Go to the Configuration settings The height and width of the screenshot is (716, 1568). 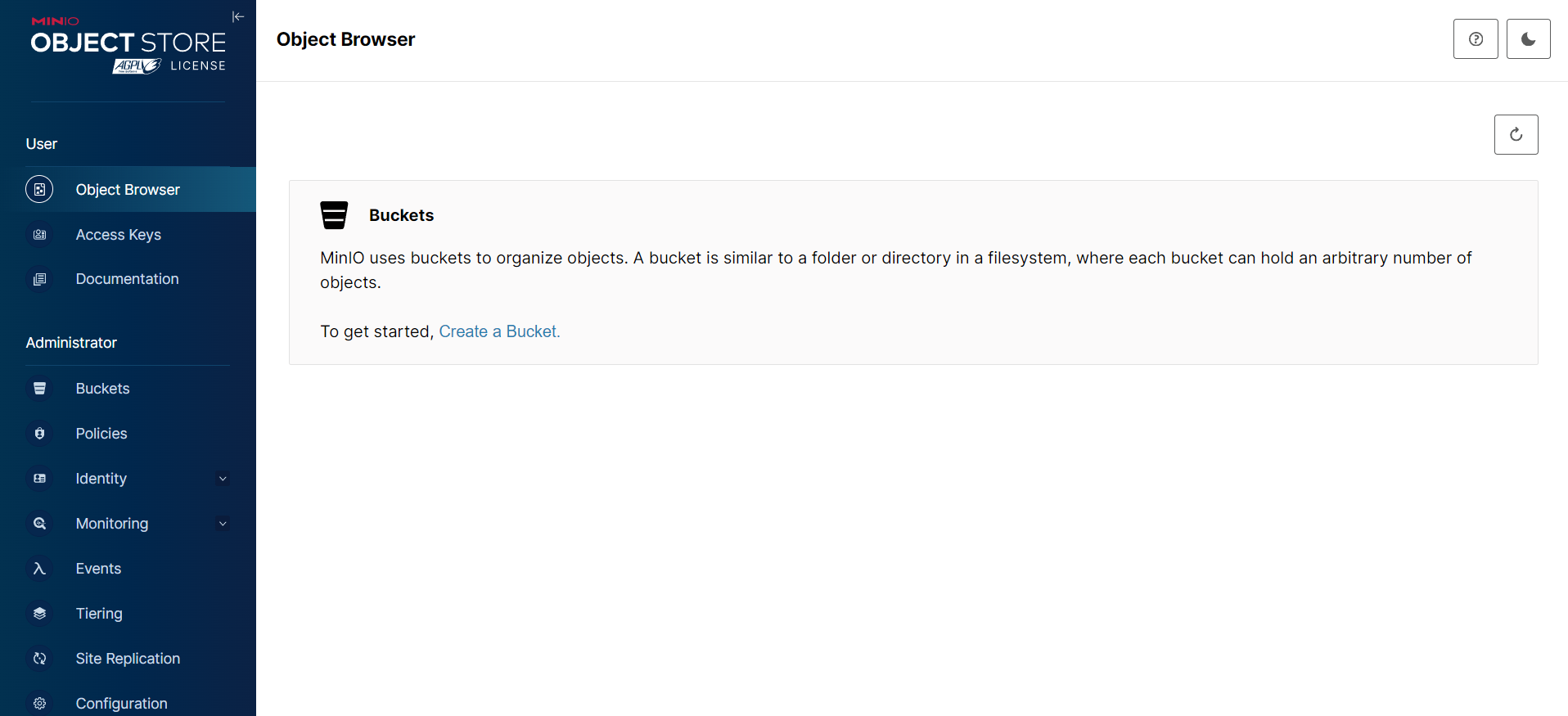[x=121, y=704]
